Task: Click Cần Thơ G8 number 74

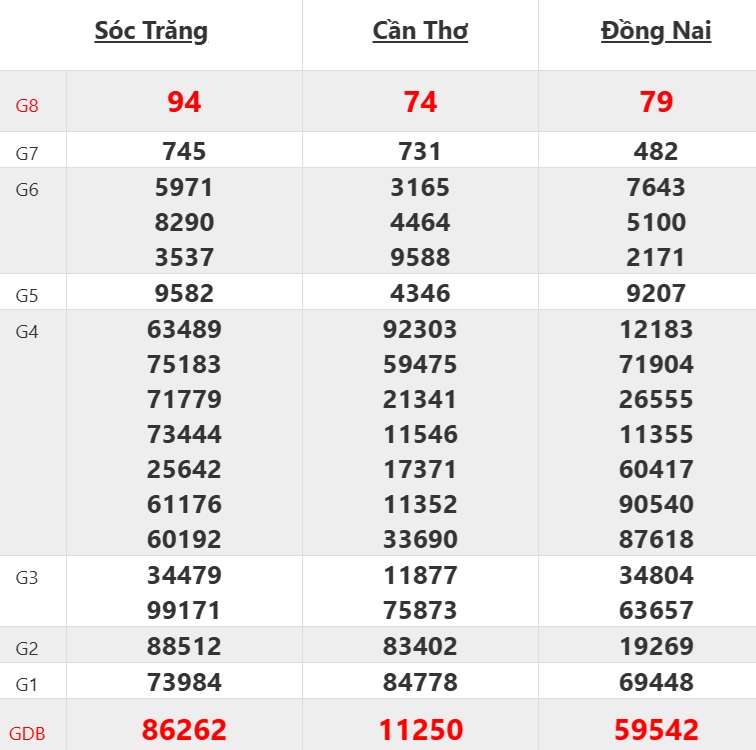Action: click(x=420, y=101)
